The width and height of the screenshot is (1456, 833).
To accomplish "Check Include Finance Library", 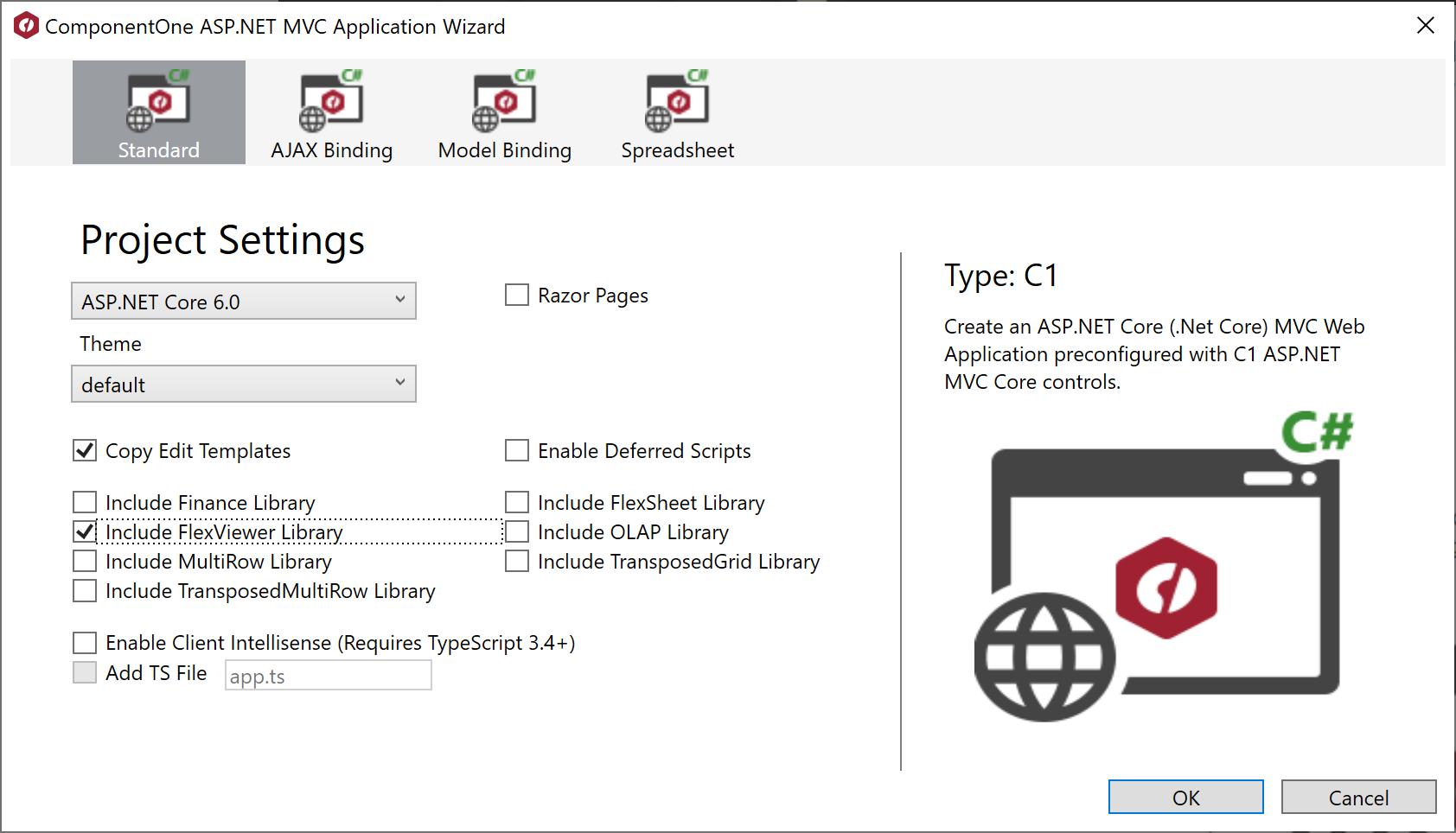I will pyautogui.click(x=85, y=503).
